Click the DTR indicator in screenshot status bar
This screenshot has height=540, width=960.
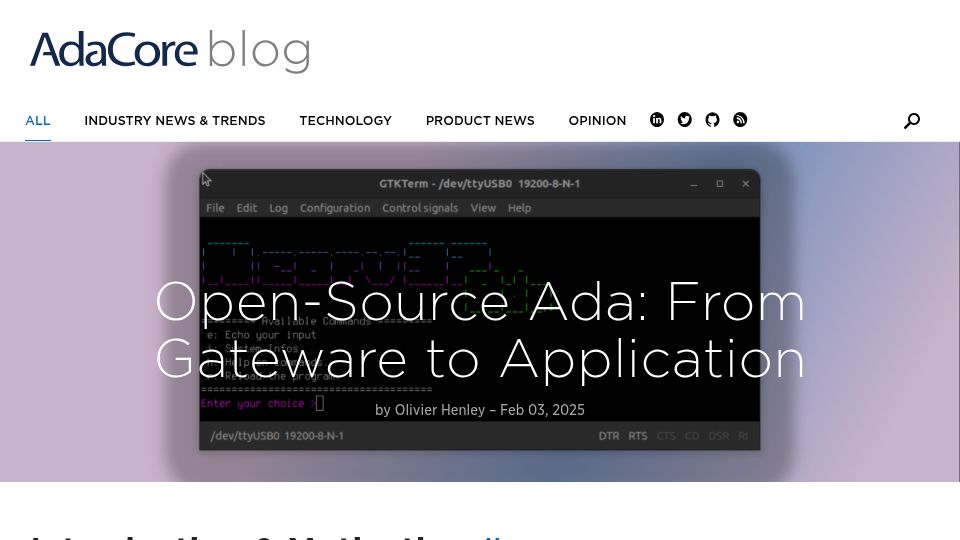pyautogui.click(x=609, y=436)
